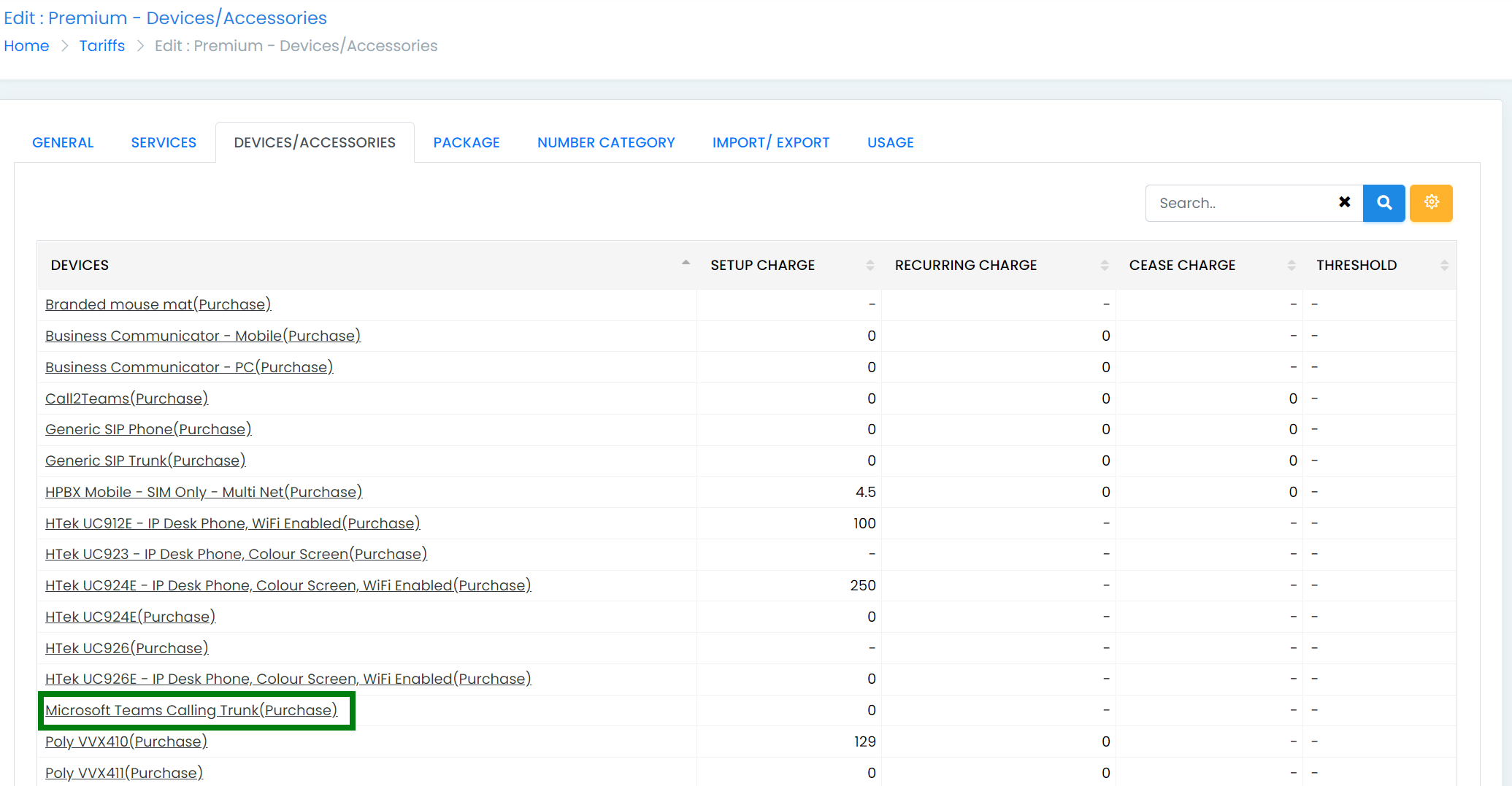The width and height of the screenshot is (1512, 786).
Task: Click the CEASE CHARGE column header text
Action: pyautogui.click(x=1182, y=265)
